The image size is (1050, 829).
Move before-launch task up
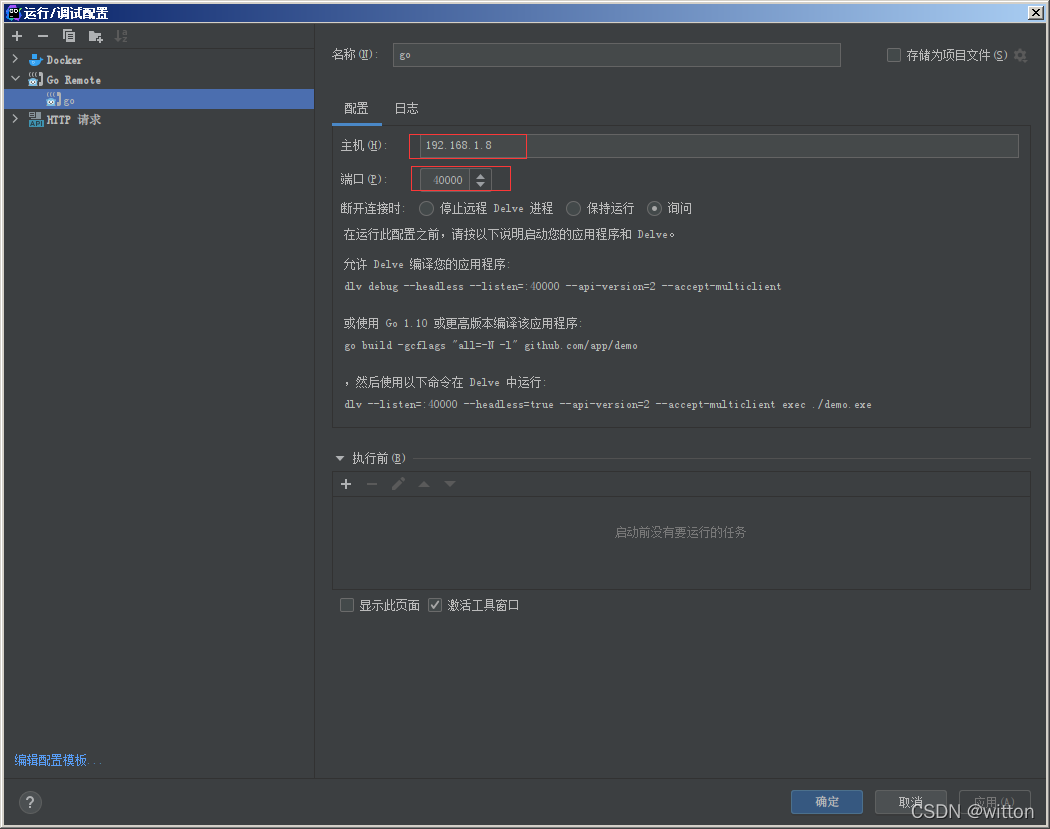pyautogui.click(x=424, y=484)
